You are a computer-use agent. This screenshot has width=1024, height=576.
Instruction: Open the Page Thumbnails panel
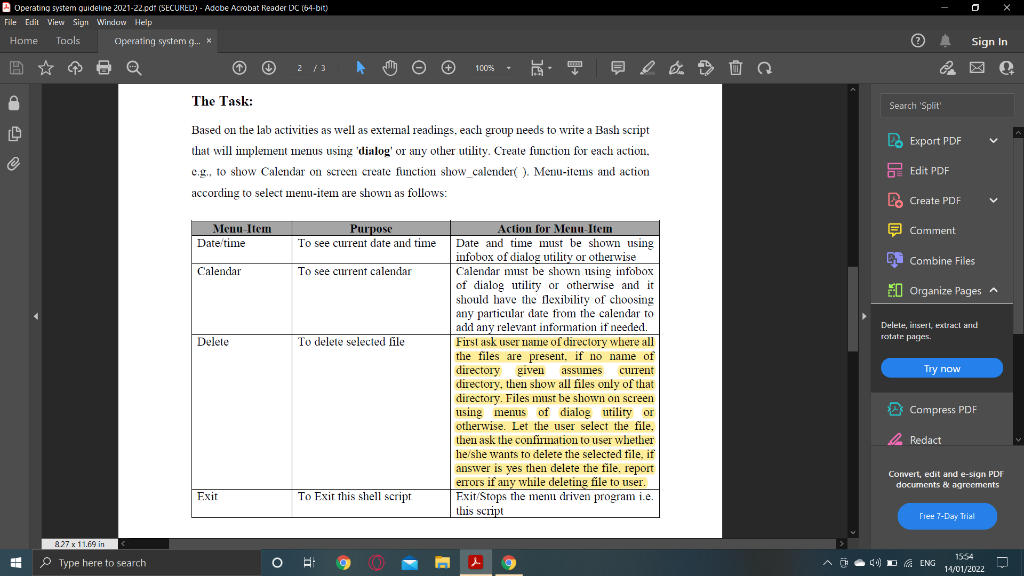click(x=14, y=132)
